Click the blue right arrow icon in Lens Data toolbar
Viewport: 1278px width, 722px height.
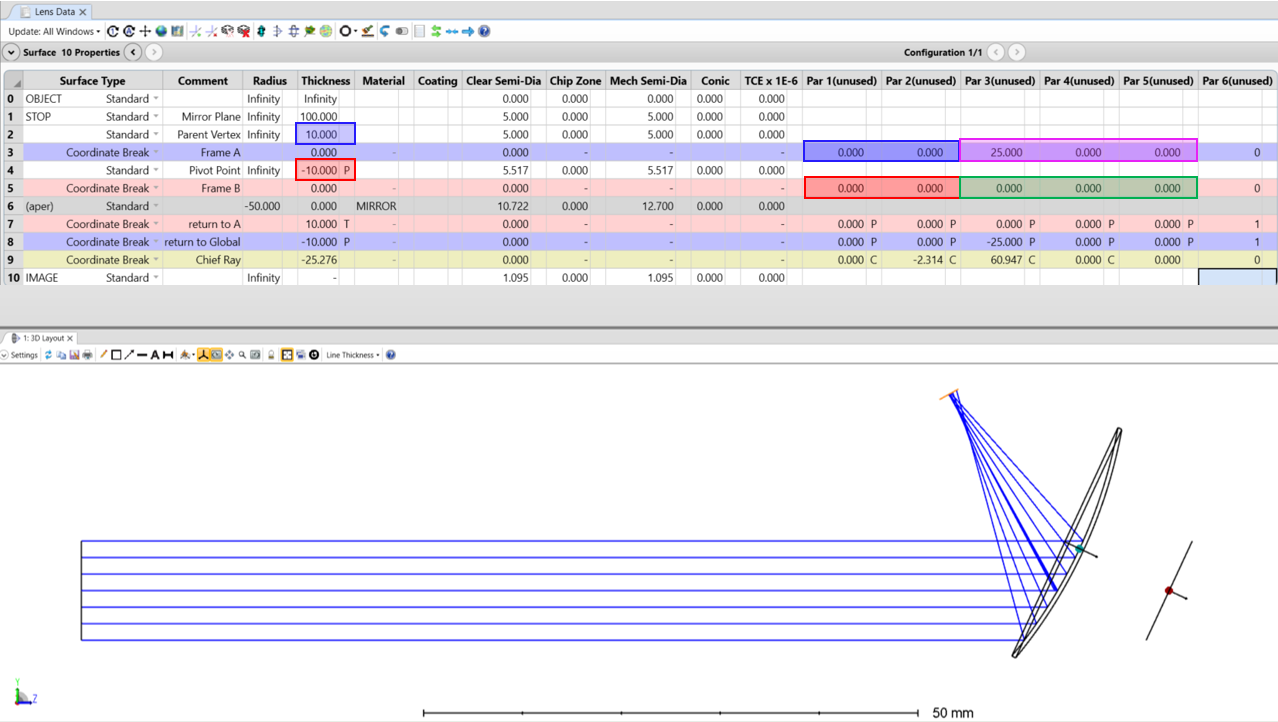coord(468,31)
